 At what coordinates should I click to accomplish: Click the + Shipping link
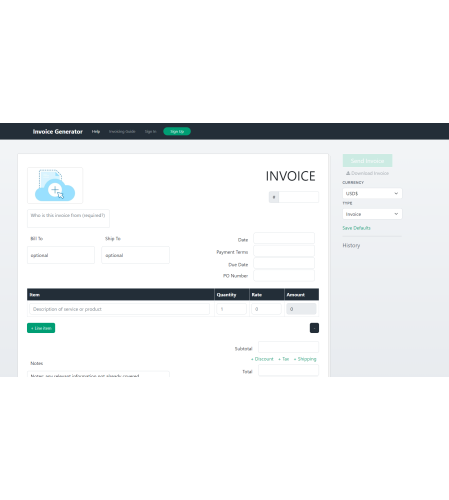[305, 359]
